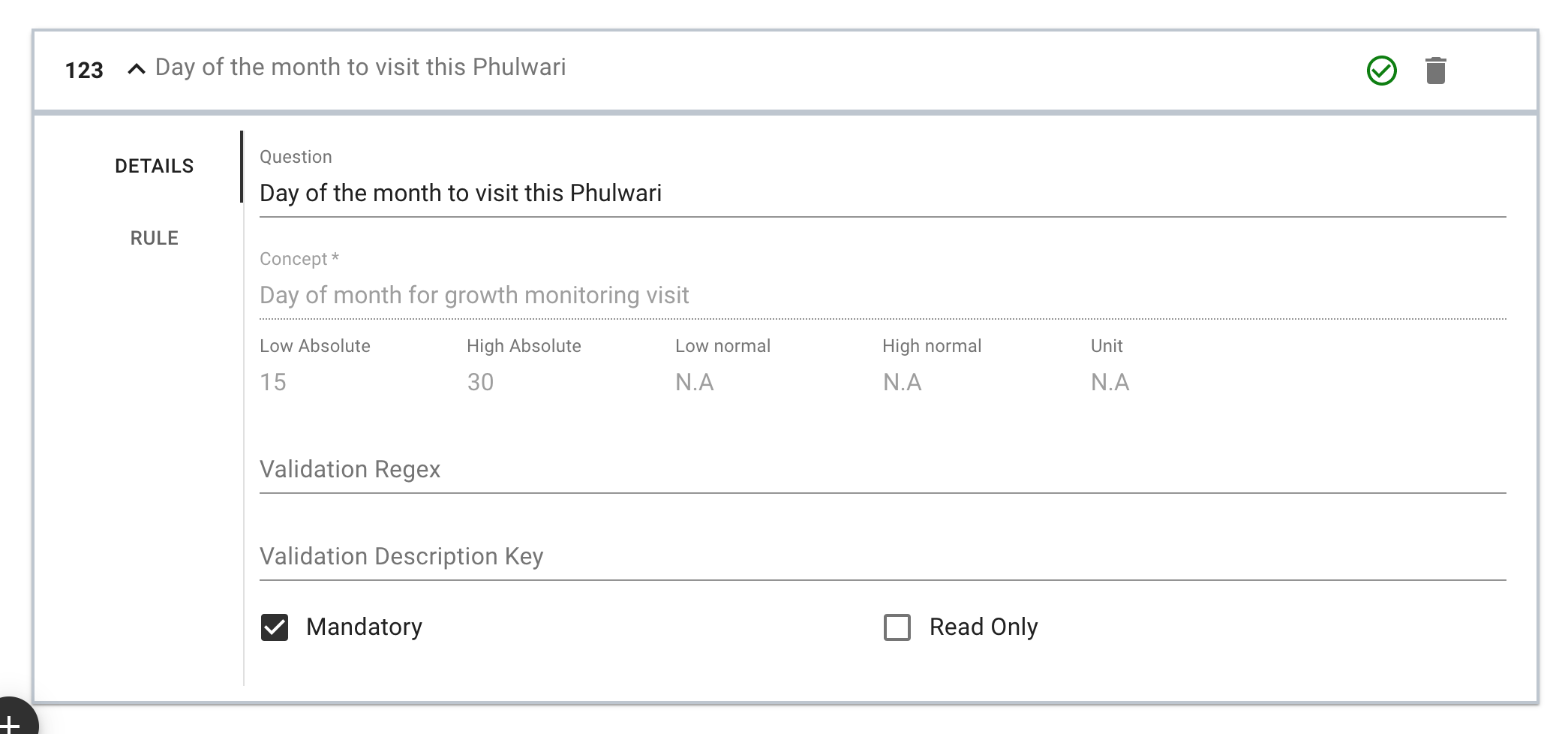The width and height of the screenshot is (1568, 734).
Task: Delete the question using the trash icon
Action: coord(1435,71)
